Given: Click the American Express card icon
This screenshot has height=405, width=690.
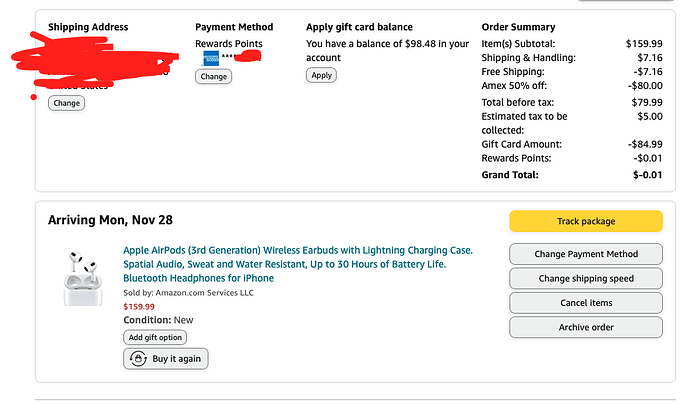Looking at the screenshot, I should (210, 59).
